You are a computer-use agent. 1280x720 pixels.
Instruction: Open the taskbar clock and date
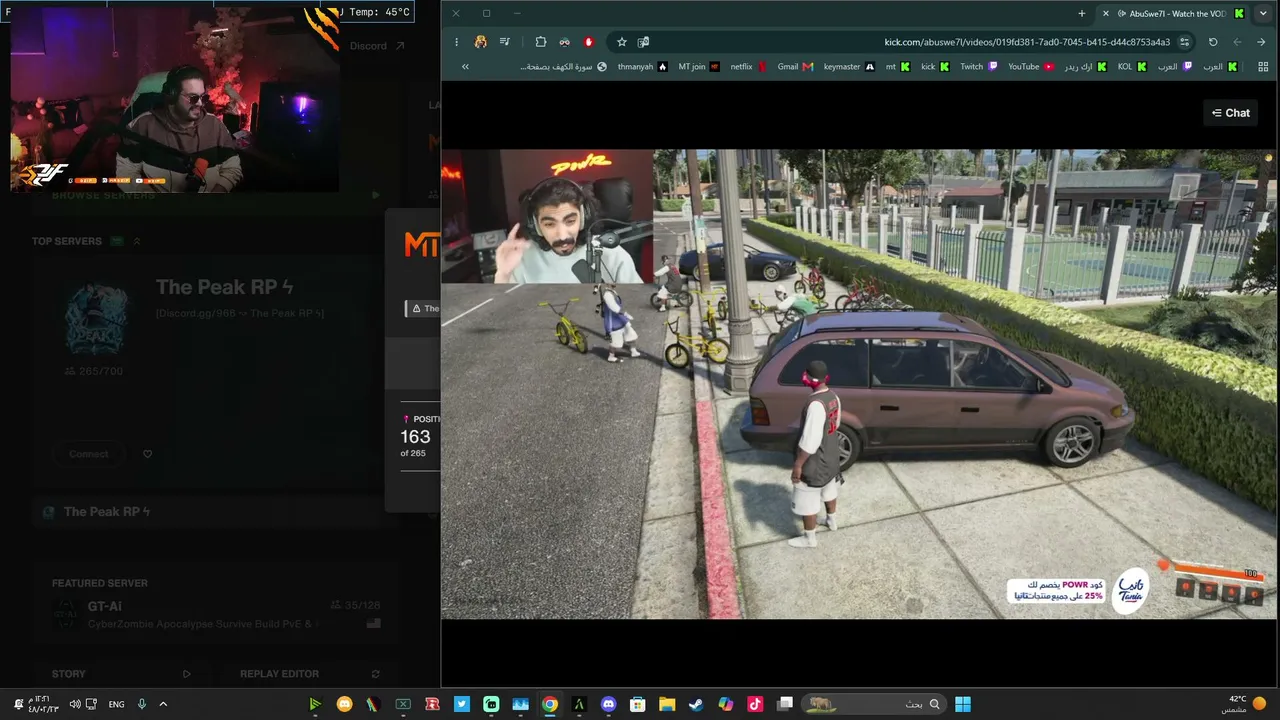coord(42,704)
